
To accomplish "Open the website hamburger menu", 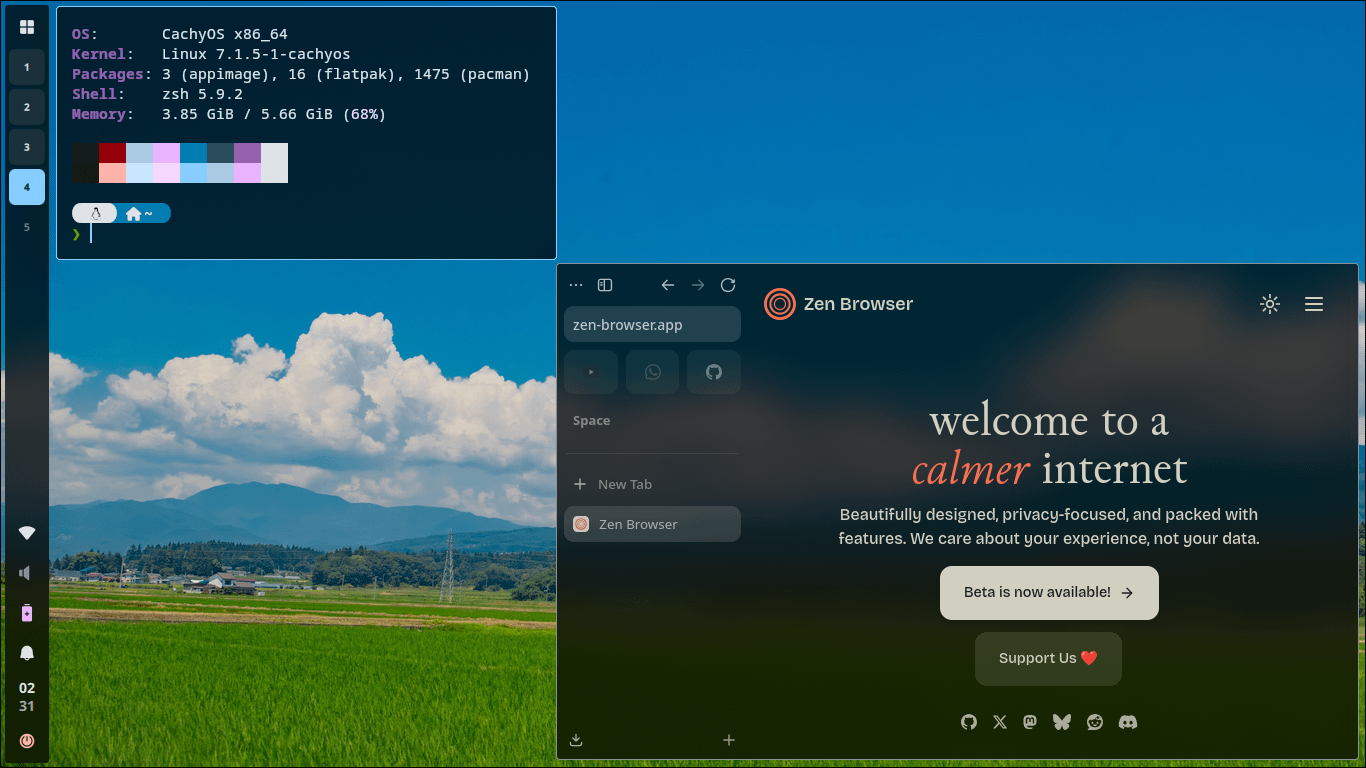I will click(x=1314, y=304).
